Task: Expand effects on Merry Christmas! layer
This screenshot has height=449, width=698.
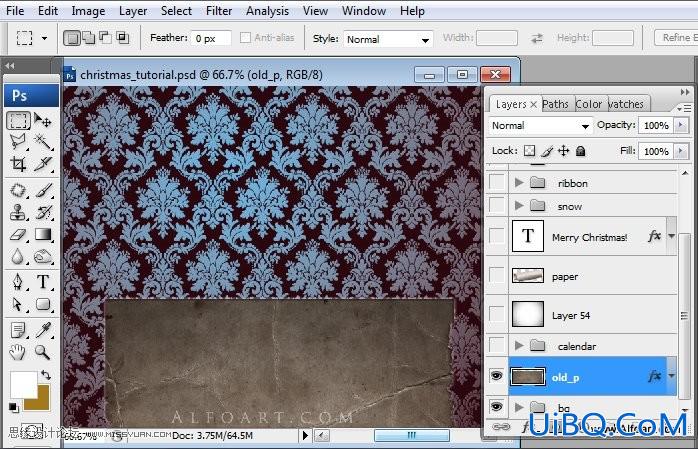Action: pos(671,236)
